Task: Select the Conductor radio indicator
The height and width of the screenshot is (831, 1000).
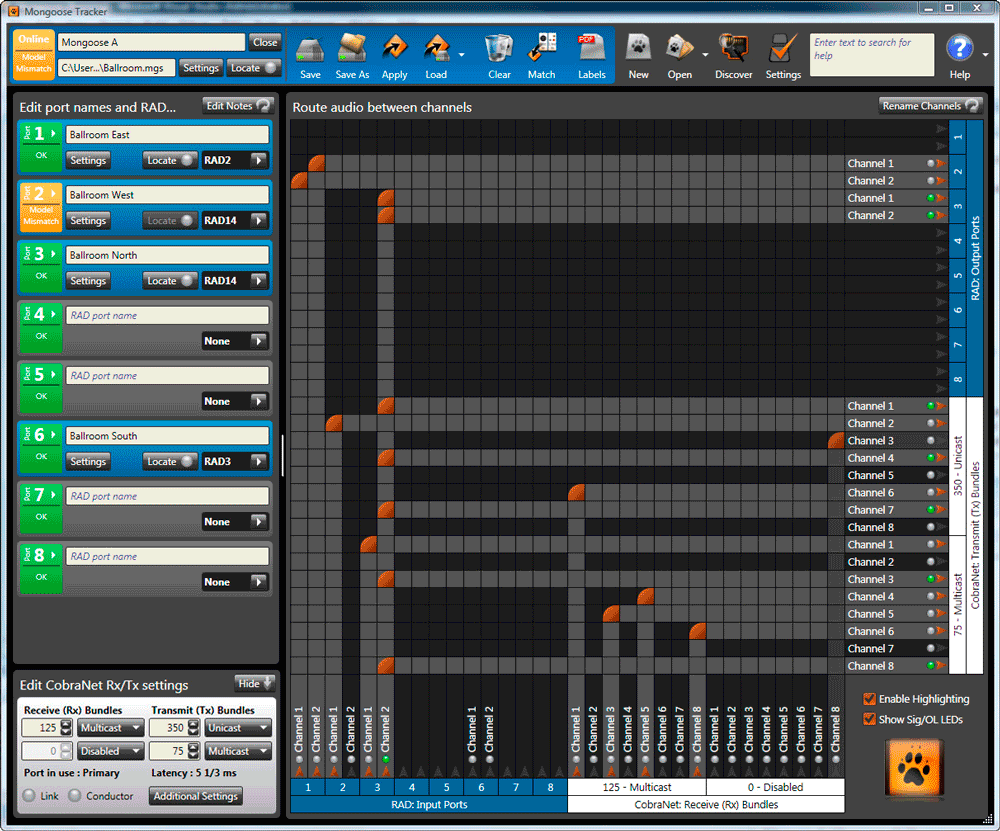Action: pos(75,796)
